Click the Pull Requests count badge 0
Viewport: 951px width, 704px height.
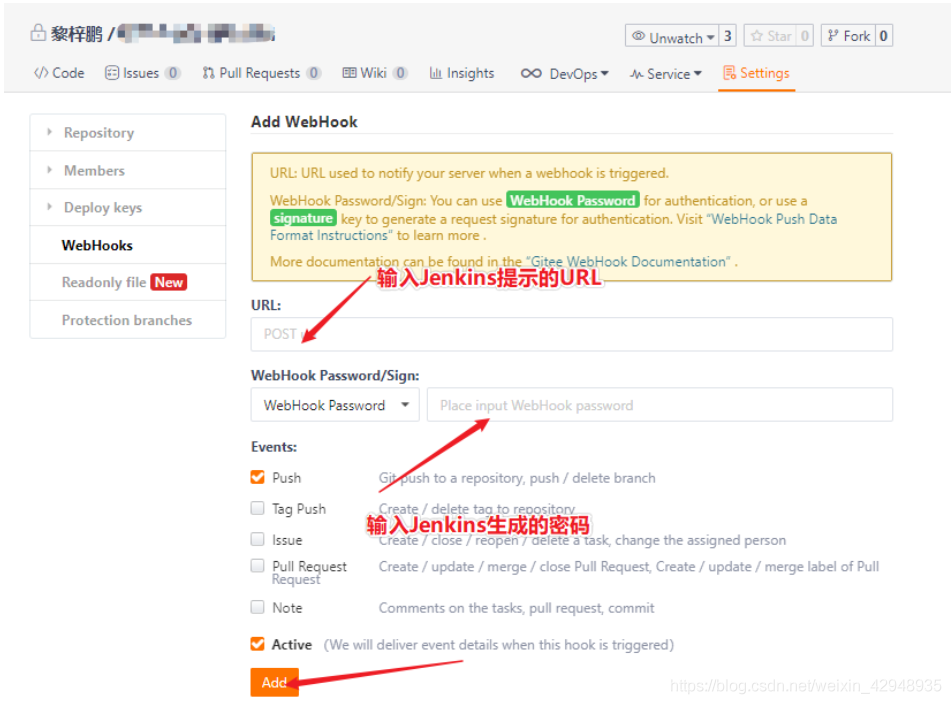[x=313, y=73]
